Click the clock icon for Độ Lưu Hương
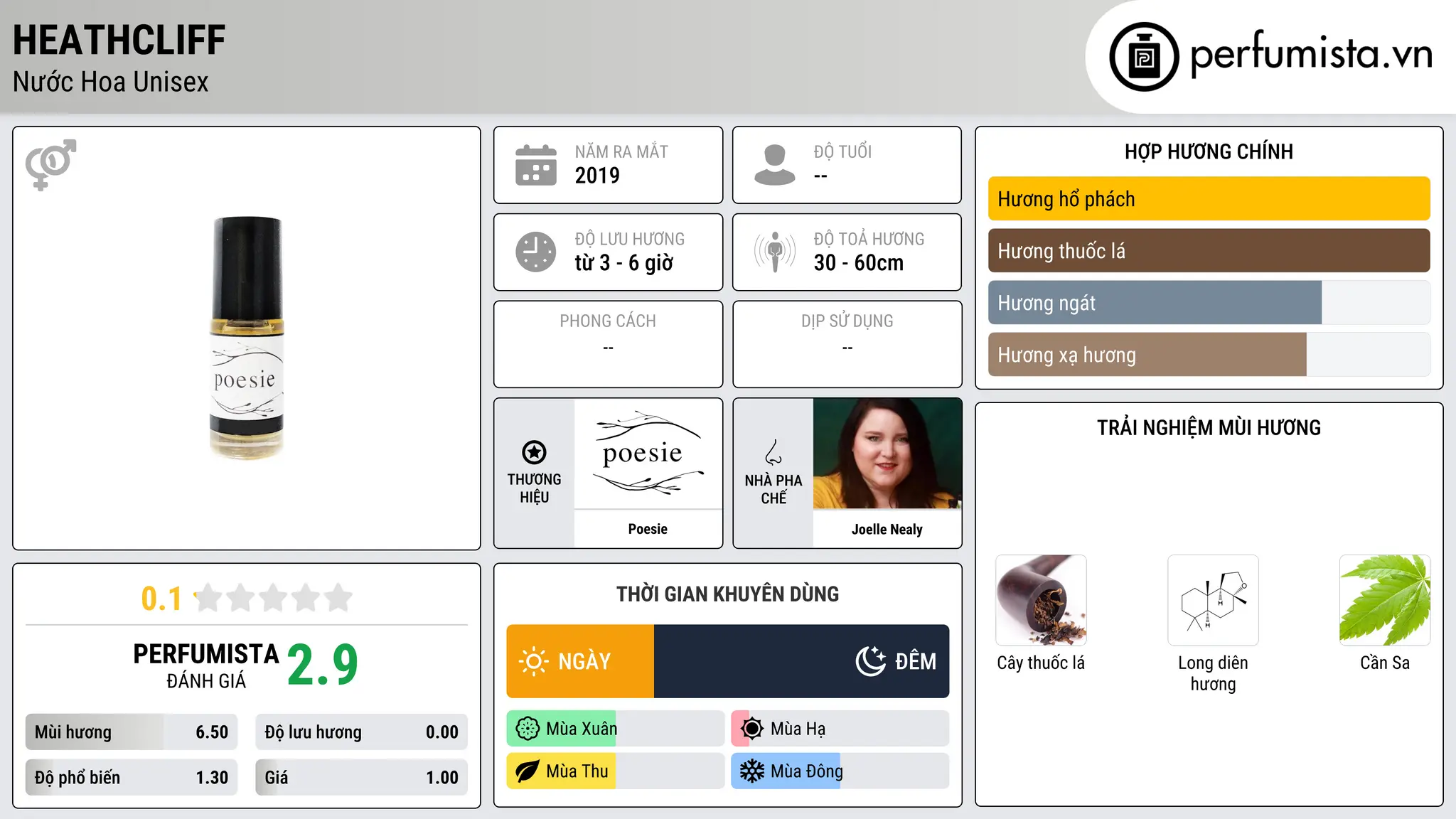Viewport: 1456px width, 819px height. [x=536, y=252]
